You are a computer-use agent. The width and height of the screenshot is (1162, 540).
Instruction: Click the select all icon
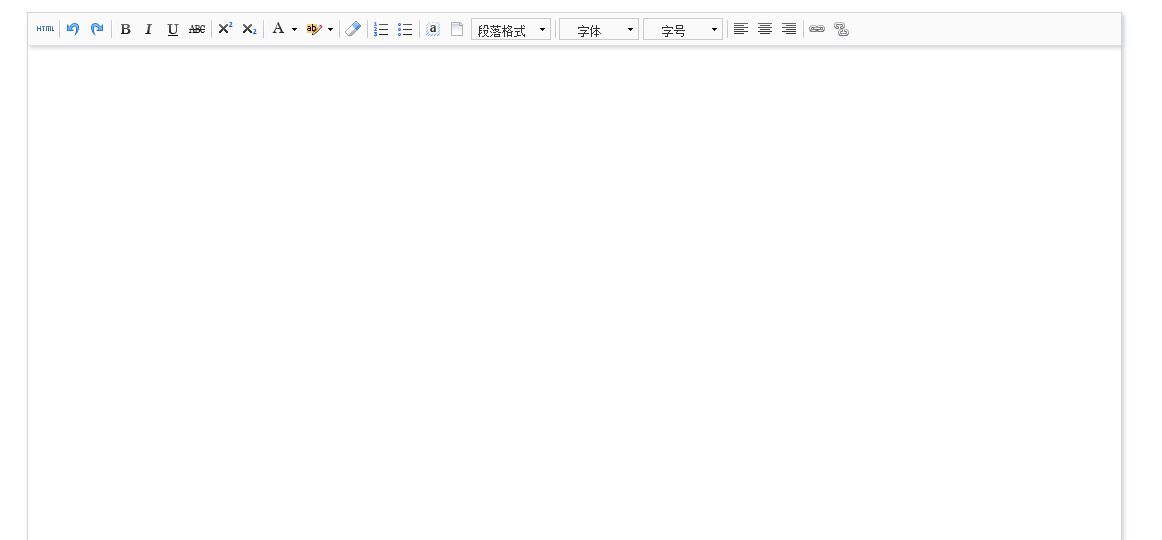coord(433,29)
